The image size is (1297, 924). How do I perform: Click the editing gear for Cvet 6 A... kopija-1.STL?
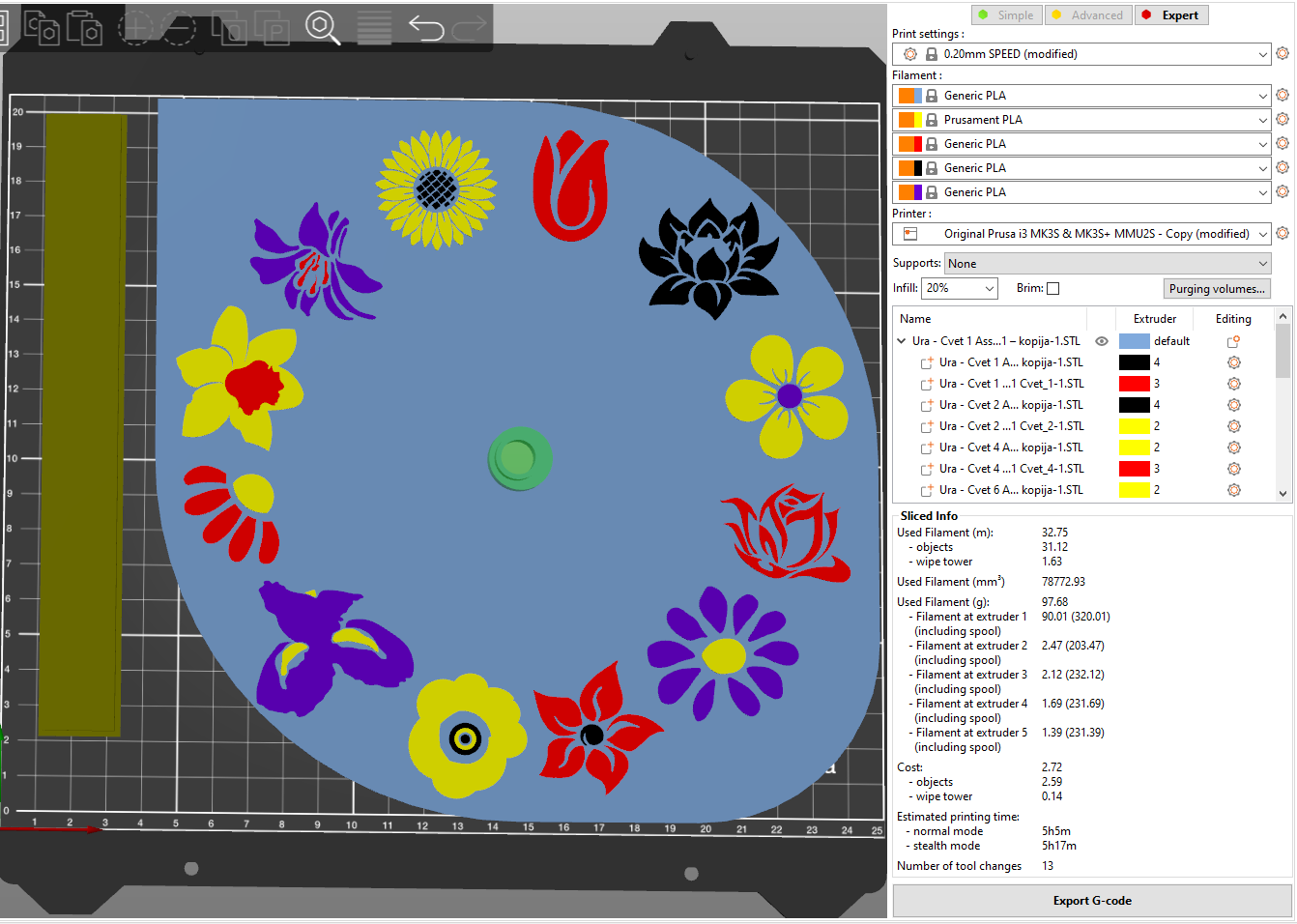(1234, 490)
